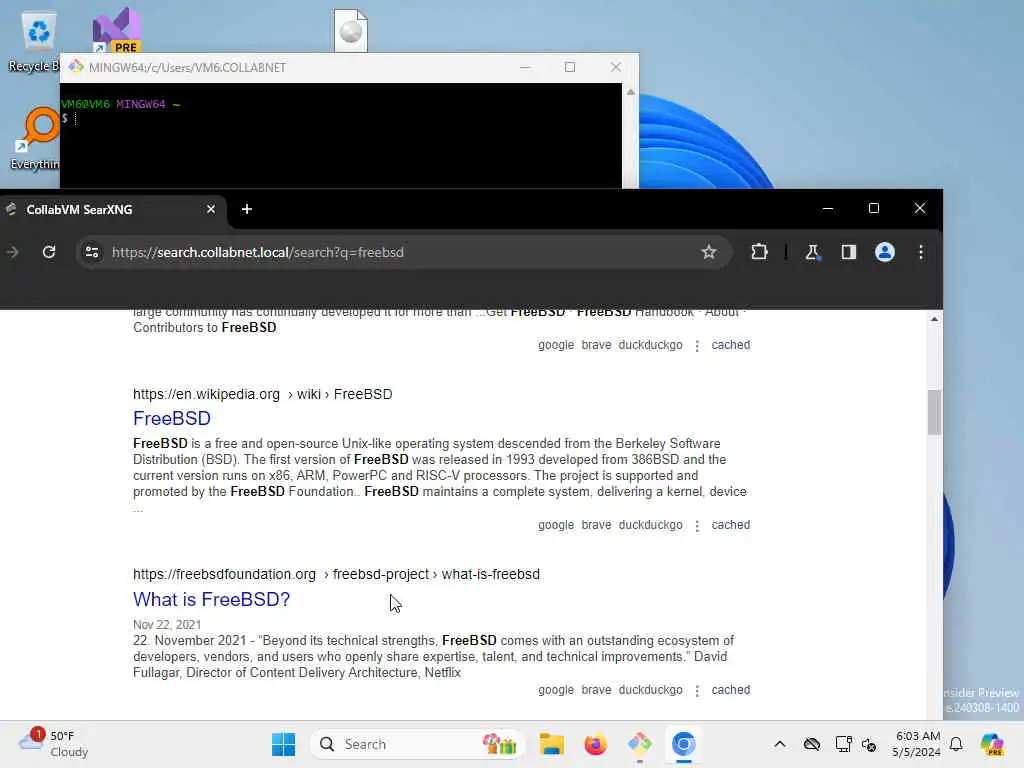Toggle the browser side panel icon
Image resolution: width=1024 pixels, height=768 pixels.
848,252
